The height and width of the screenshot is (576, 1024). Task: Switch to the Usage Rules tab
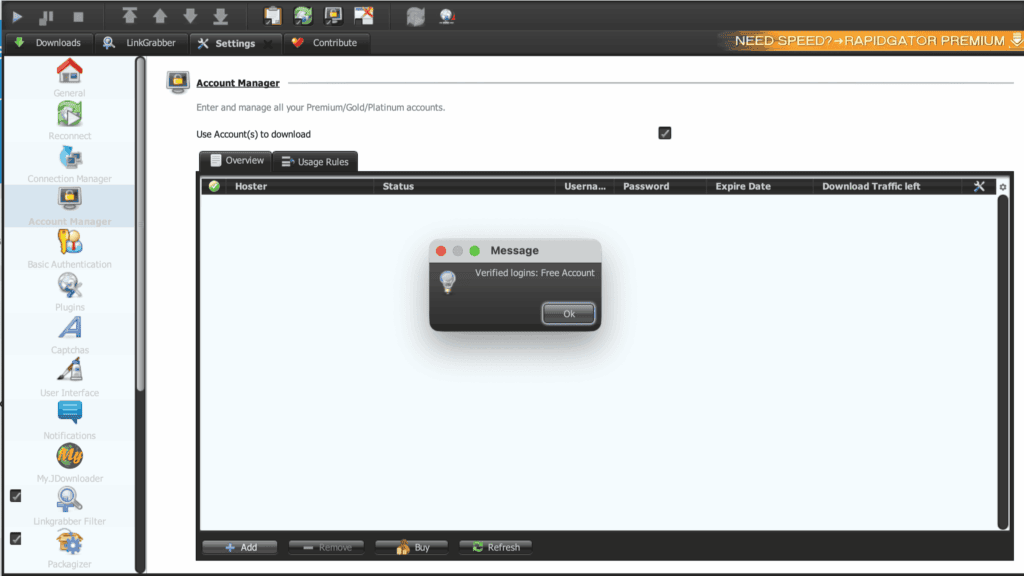pyautogui.click(x=315, y=161)
